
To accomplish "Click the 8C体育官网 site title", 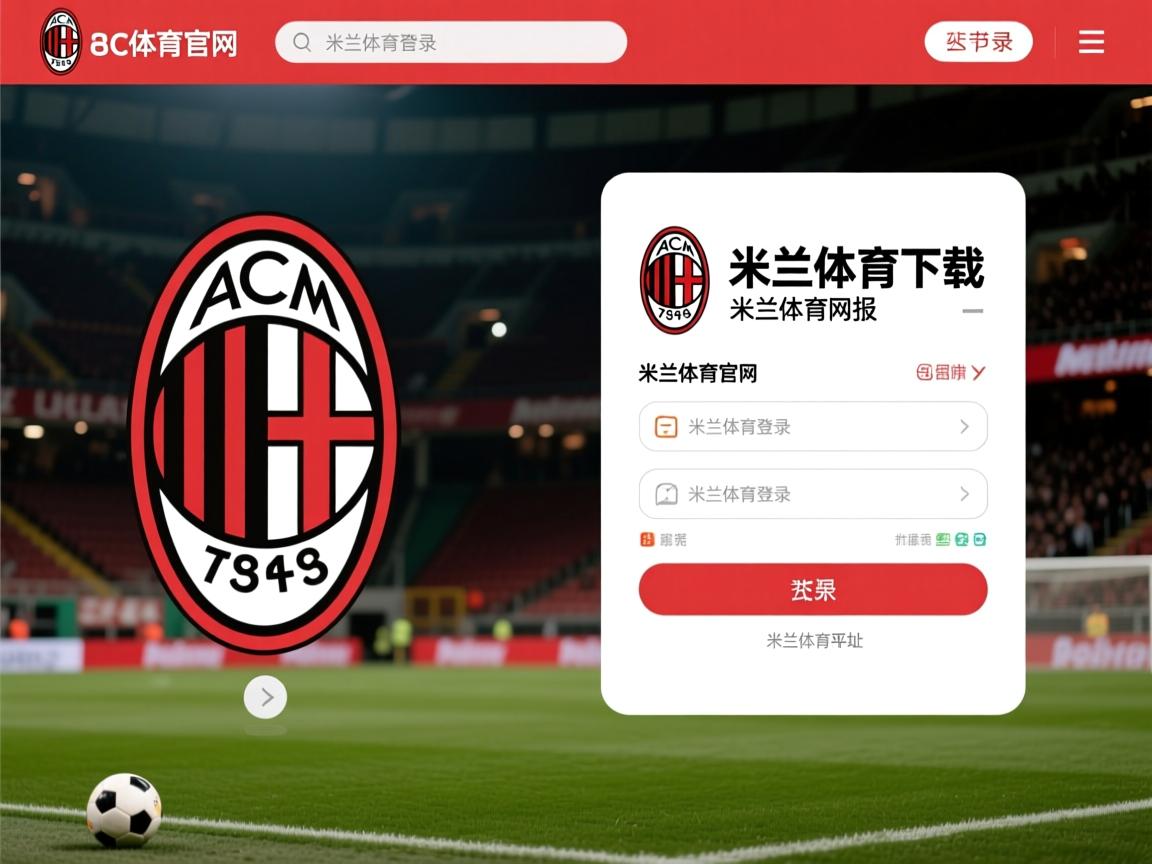I will (x=164, y=44).
